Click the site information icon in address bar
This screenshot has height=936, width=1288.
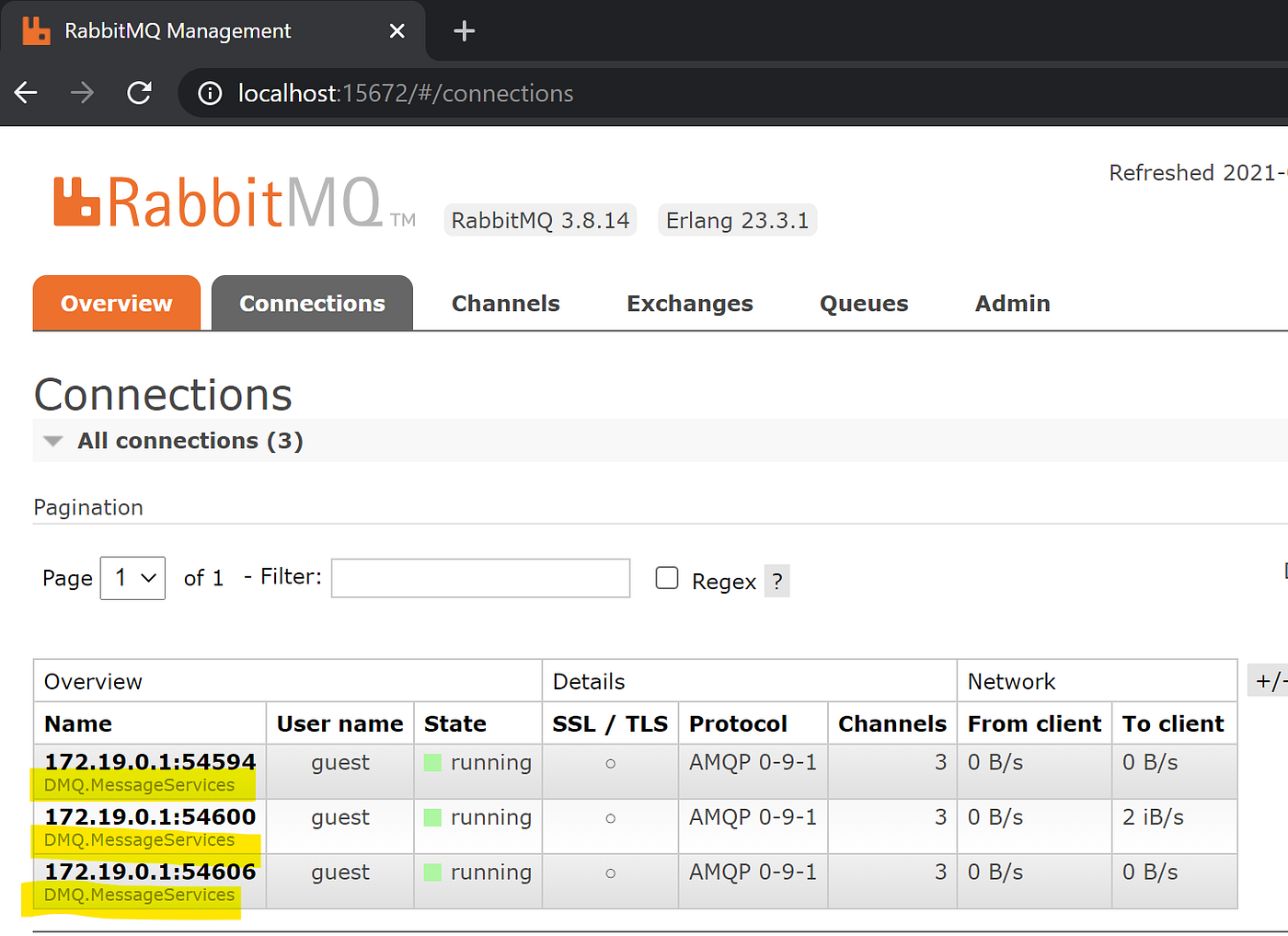[209, 93]
